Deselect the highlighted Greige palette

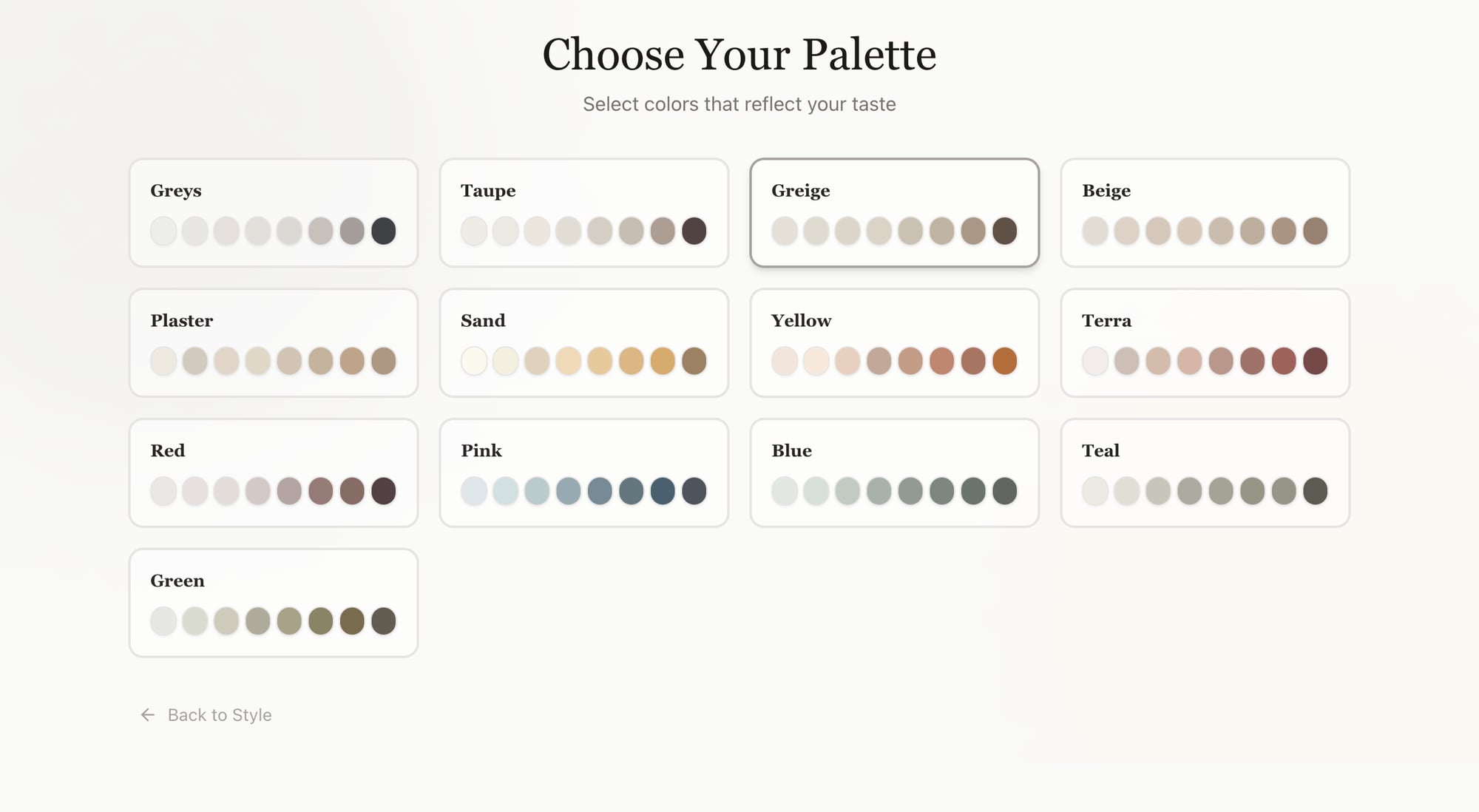tap(894, 212)
